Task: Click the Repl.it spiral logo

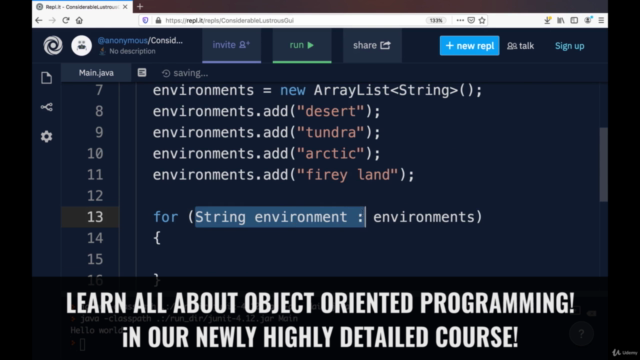Action: 53,45
